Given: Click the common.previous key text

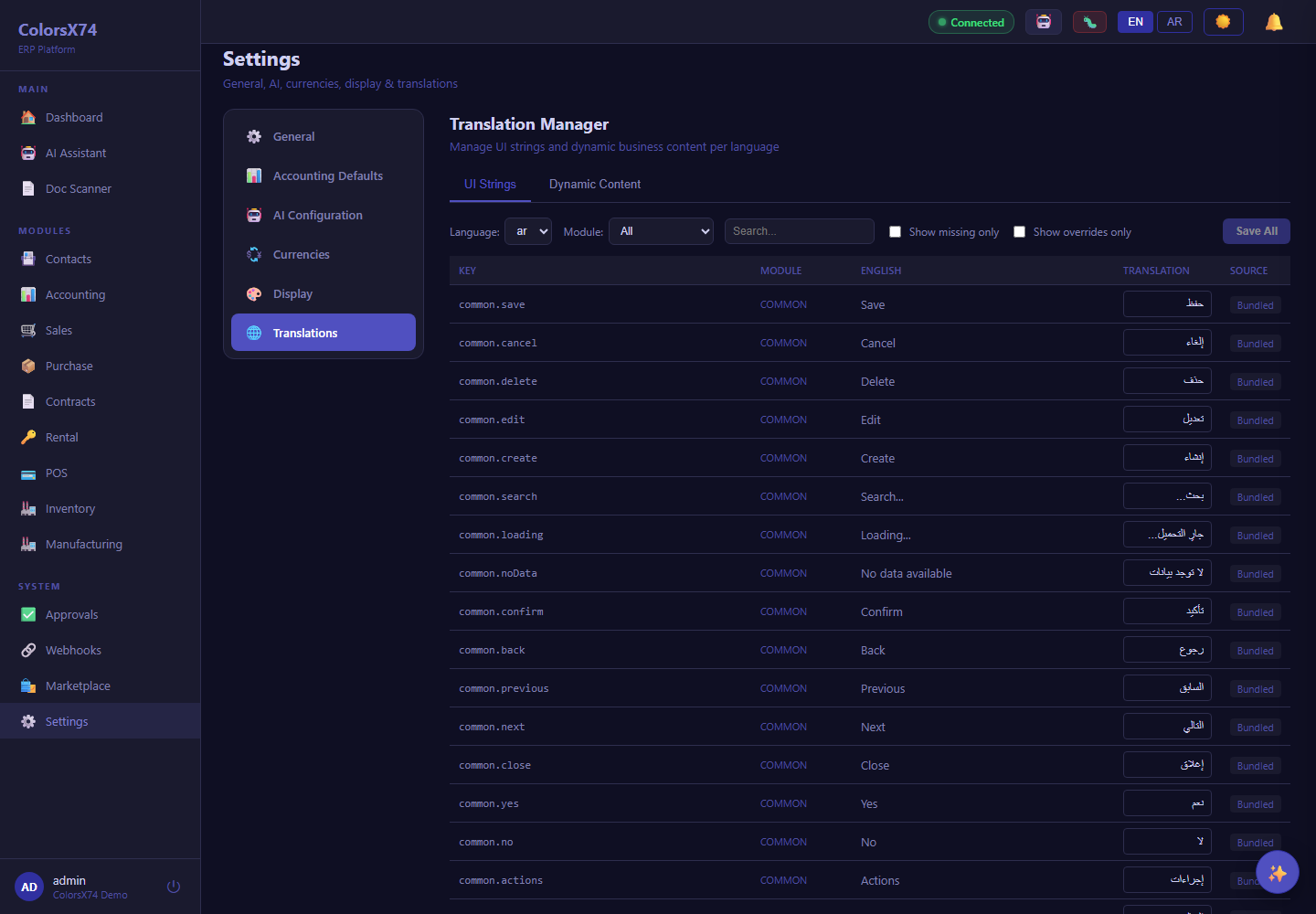Looking at the screenshot, I should click(504, 688).
